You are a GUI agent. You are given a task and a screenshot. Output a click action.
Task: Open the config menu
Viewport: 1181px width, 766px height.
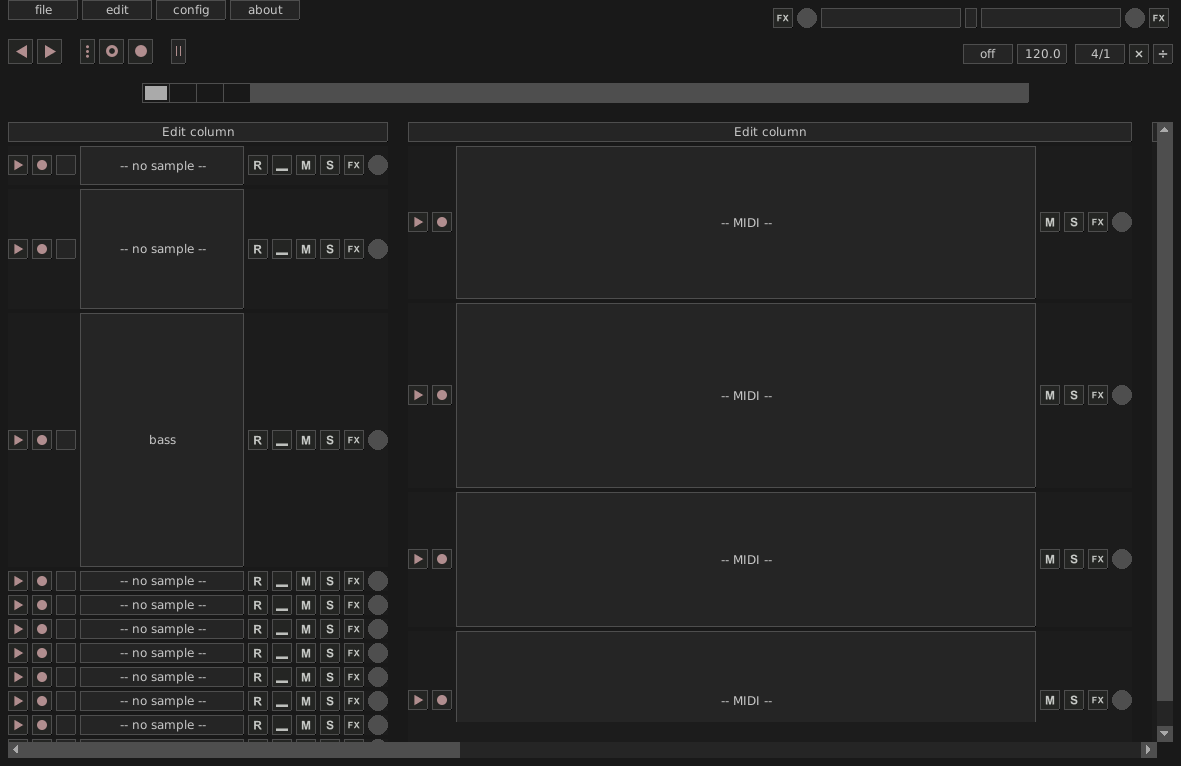(191, 10)
